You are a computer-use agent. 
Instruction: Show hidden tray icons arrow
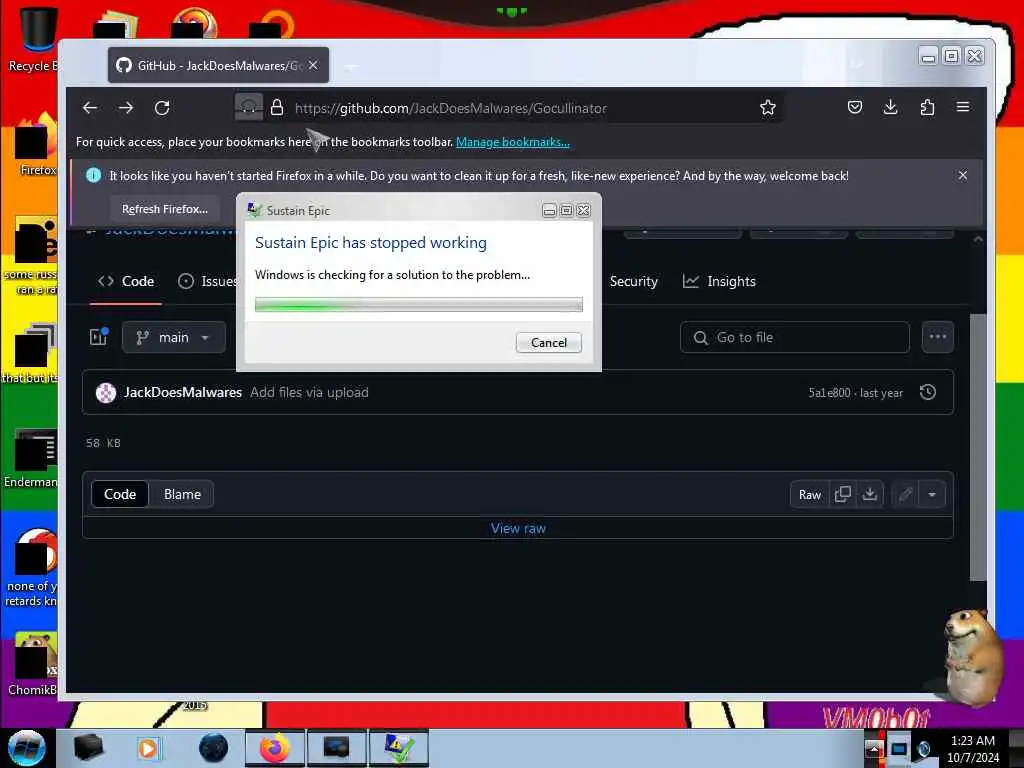click(x=874, y=748)
